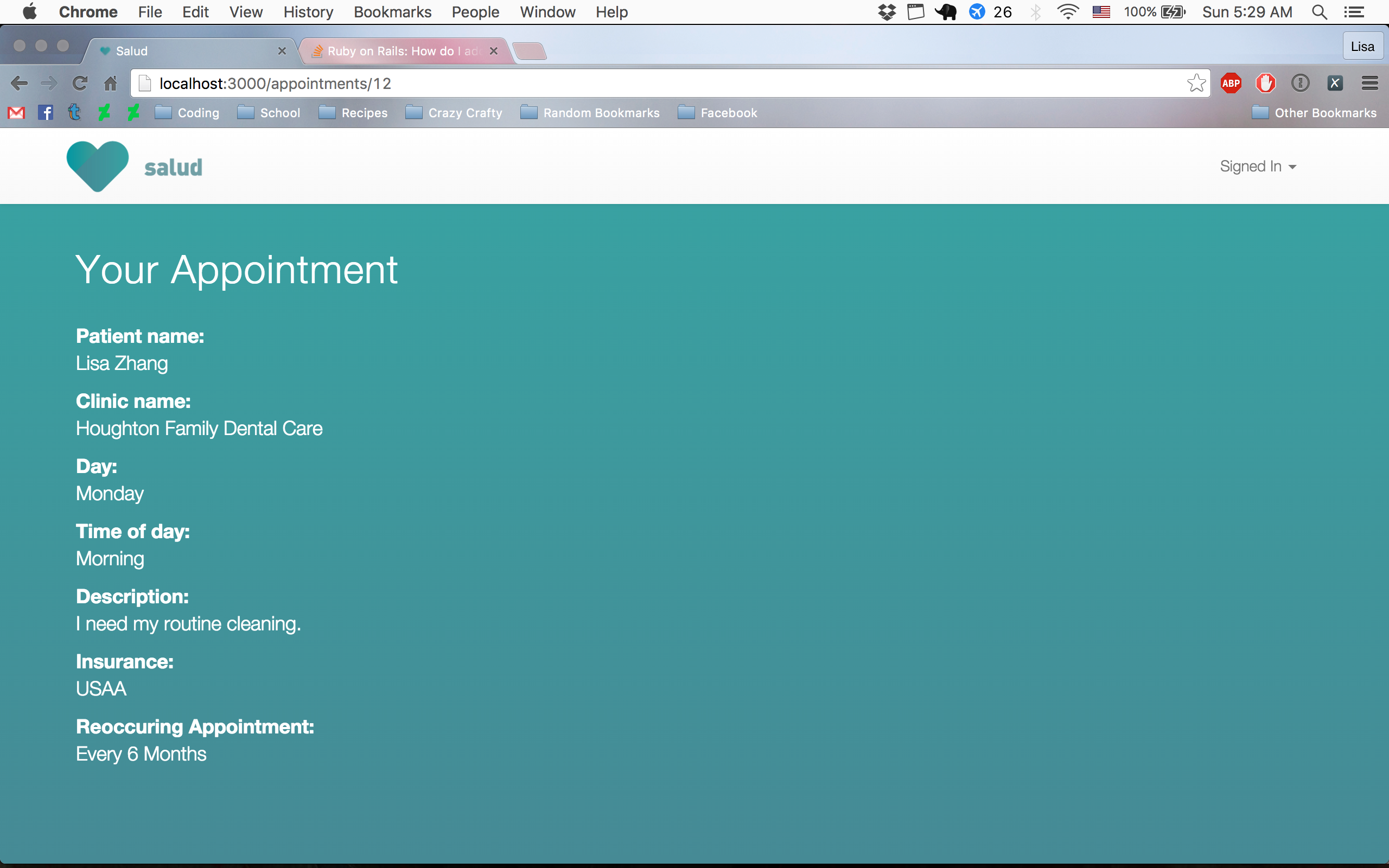The width and height of the screenshot is (1389, 868).
Task: Click the salud brand name link
Action: 173,167
